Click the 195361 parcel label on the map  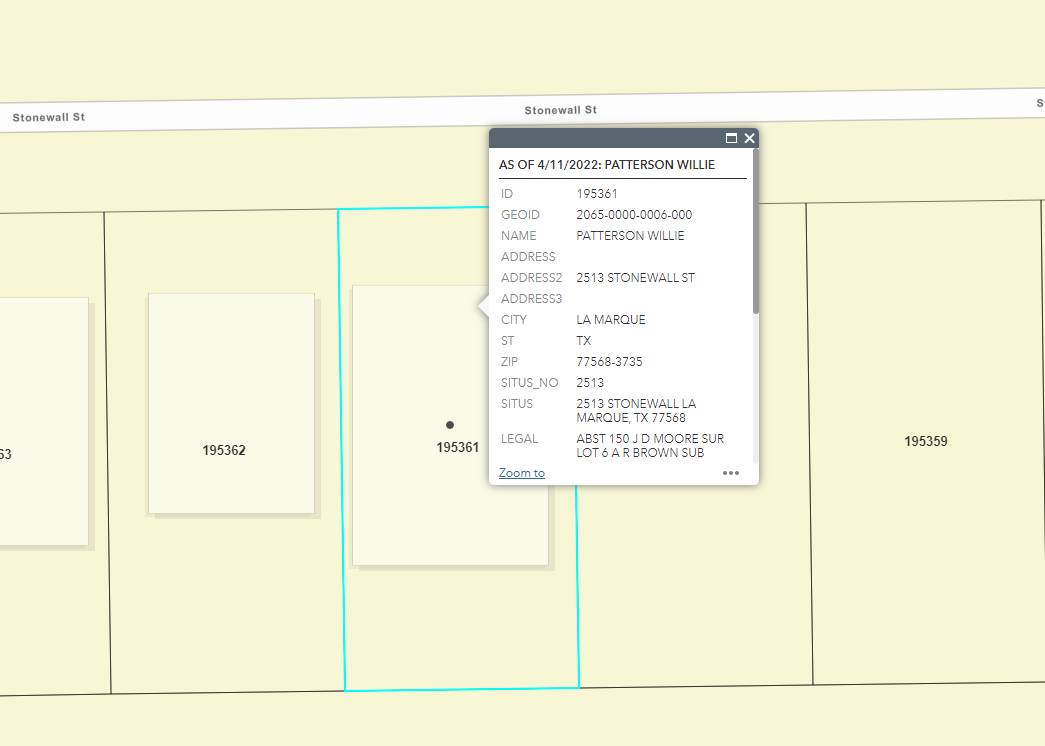(458, 448)
